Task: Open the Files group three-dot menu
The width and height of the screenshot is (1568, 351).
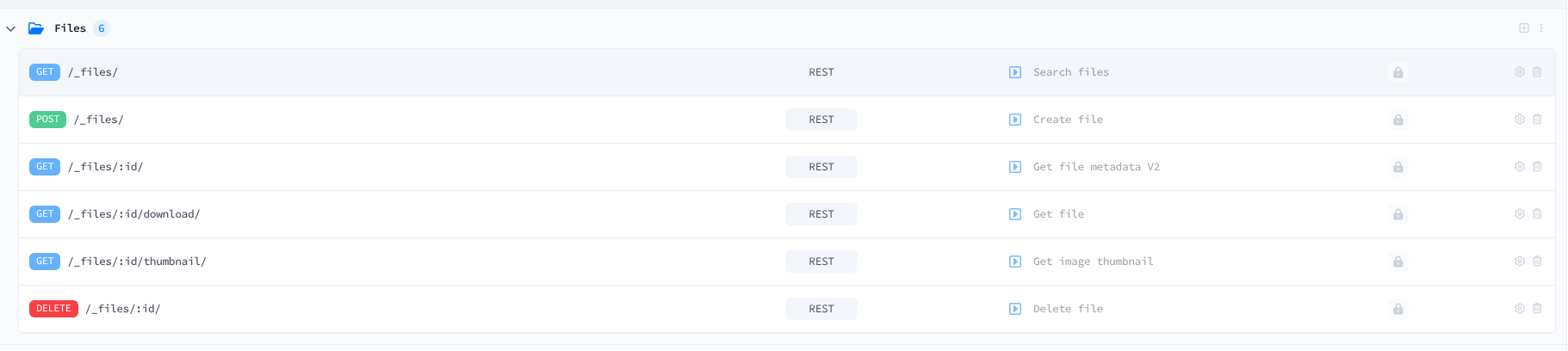Action: 1541,28
